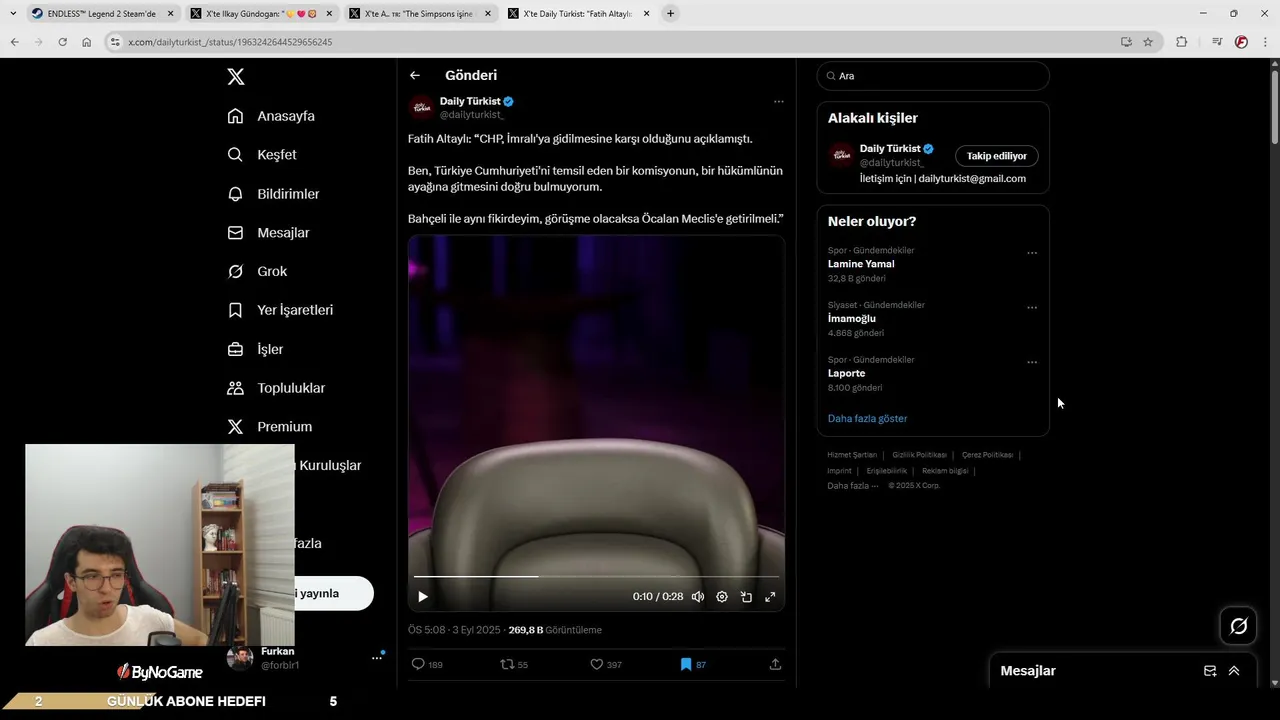Click the site information icon in address bar
The width and height of the screenshot is (1280, 720).
(115, 42)
